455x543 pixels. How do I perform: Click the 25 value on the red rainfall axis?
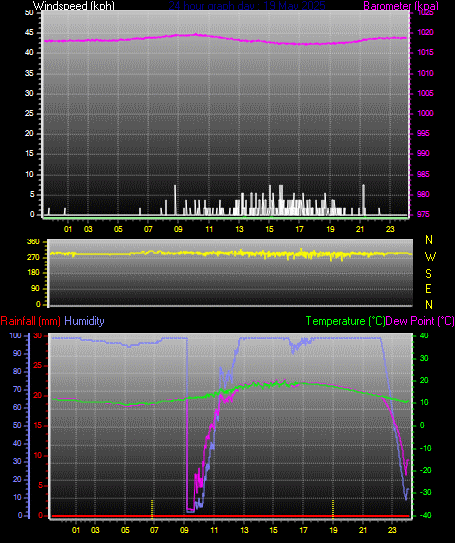[x=37, y=365]
